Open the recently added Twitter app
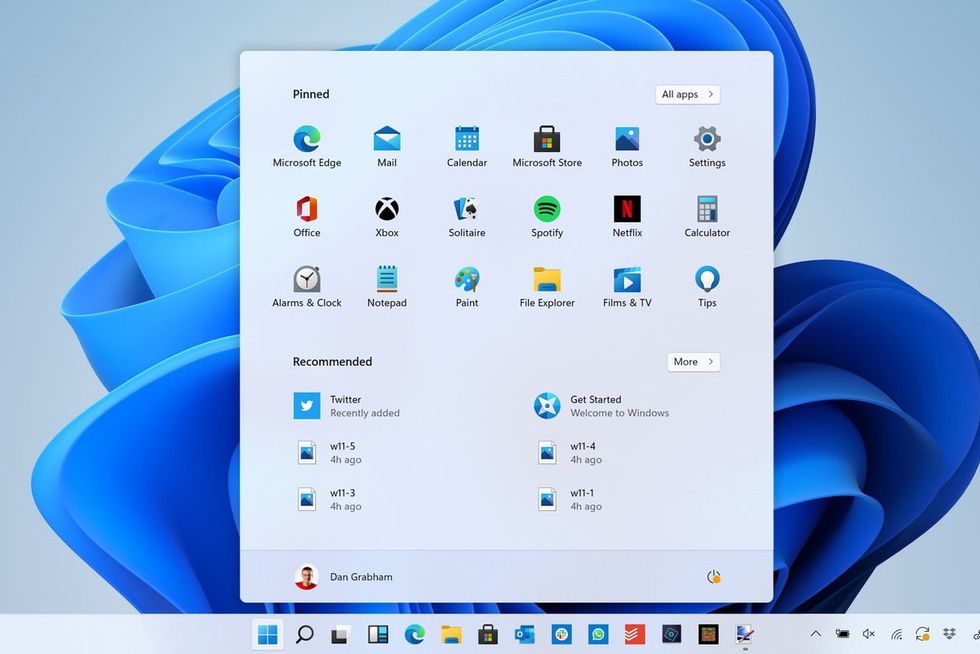980x654 pixels. [345, 405]
